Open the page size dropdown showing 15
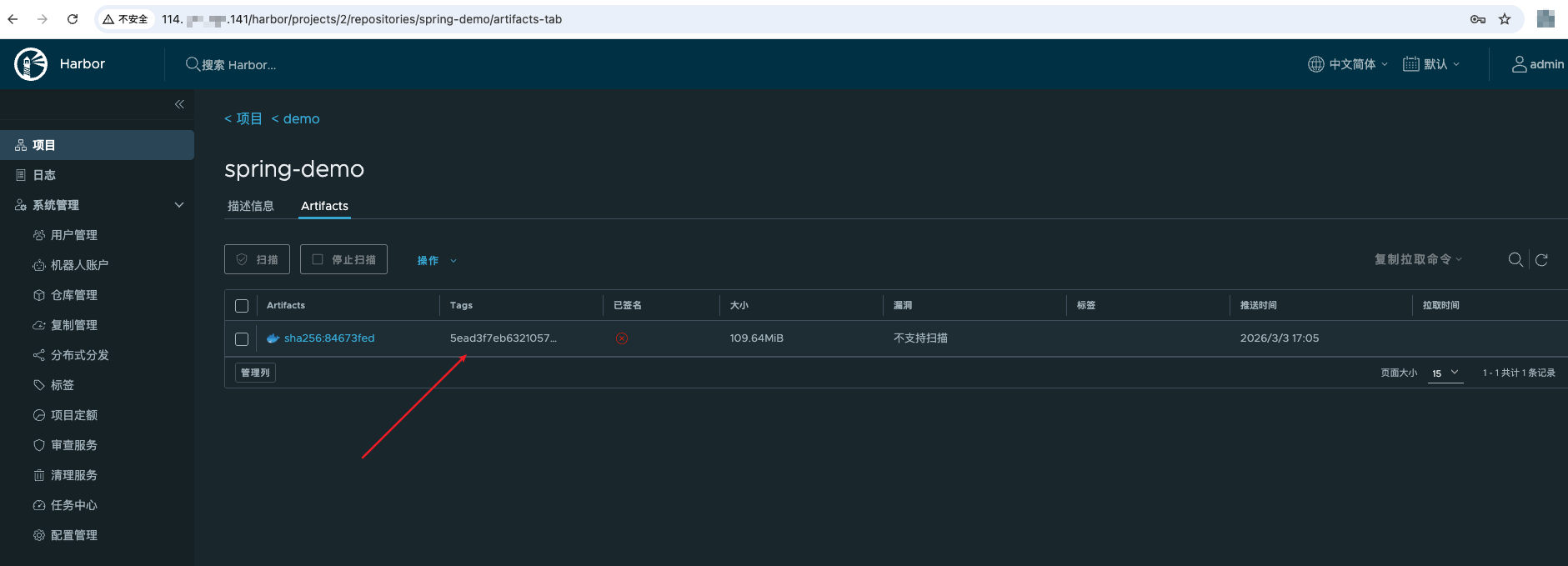The image size is (1568, 566). click(1445, 373)
